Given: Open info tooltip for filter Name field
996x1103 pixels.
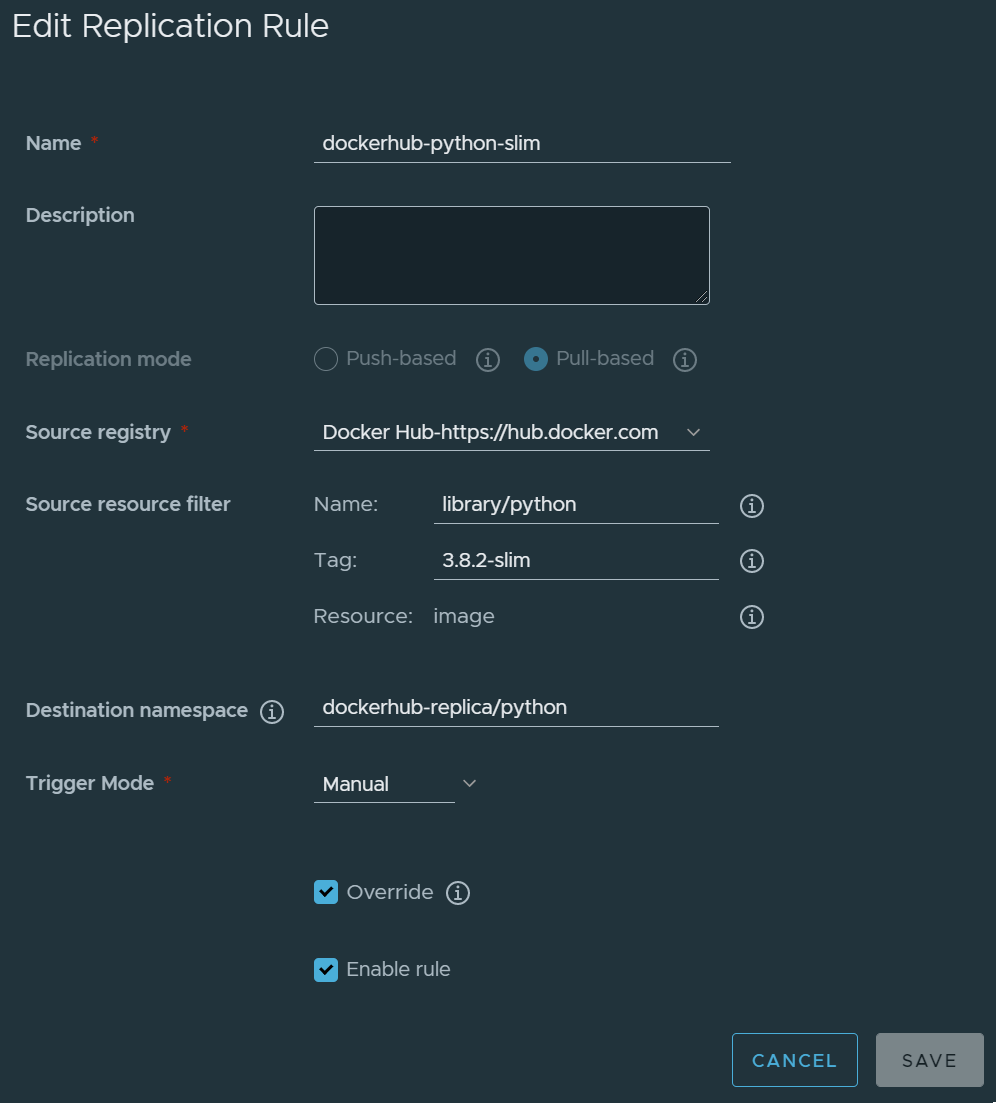Looking at the screenshot, I should tap(751, 506).
